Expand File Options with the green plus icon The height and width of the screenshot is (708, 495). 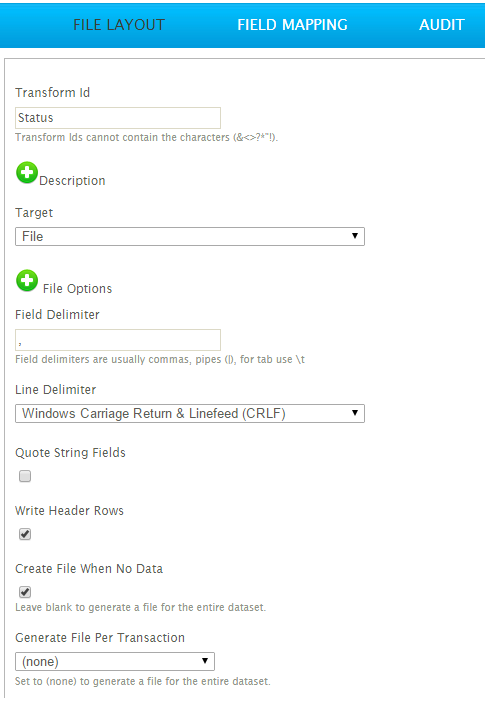[27, 281]
